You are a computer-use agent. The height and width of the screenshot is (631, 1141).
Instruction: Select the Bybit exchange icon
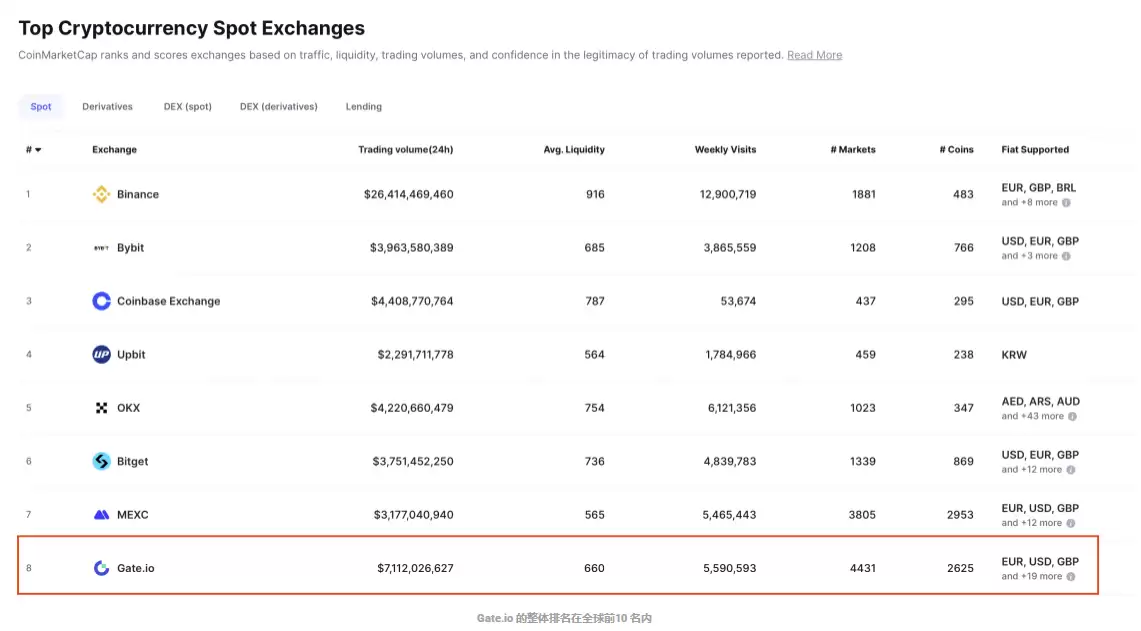pyautogui.click(x=101, y=247)
